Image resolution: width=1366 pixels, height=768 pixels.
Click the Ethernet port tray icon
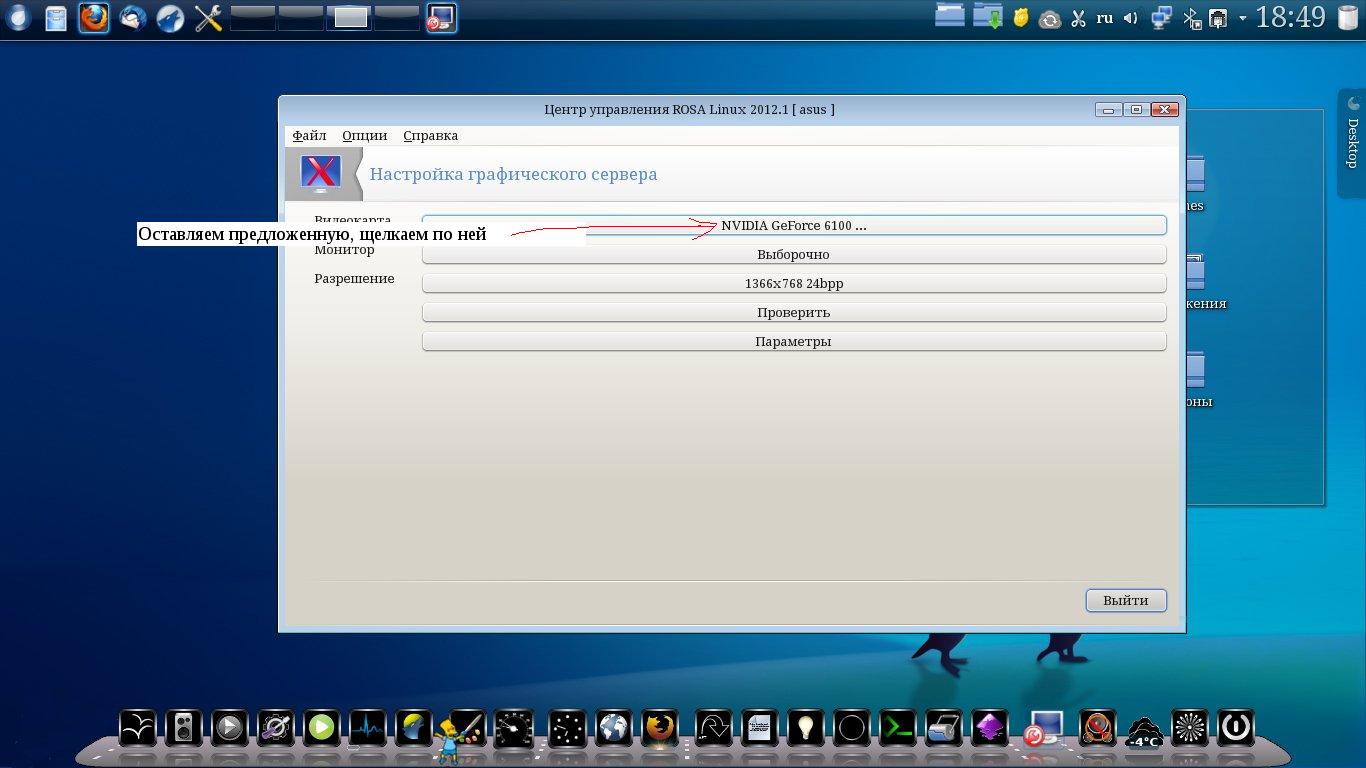[1218, 18]
